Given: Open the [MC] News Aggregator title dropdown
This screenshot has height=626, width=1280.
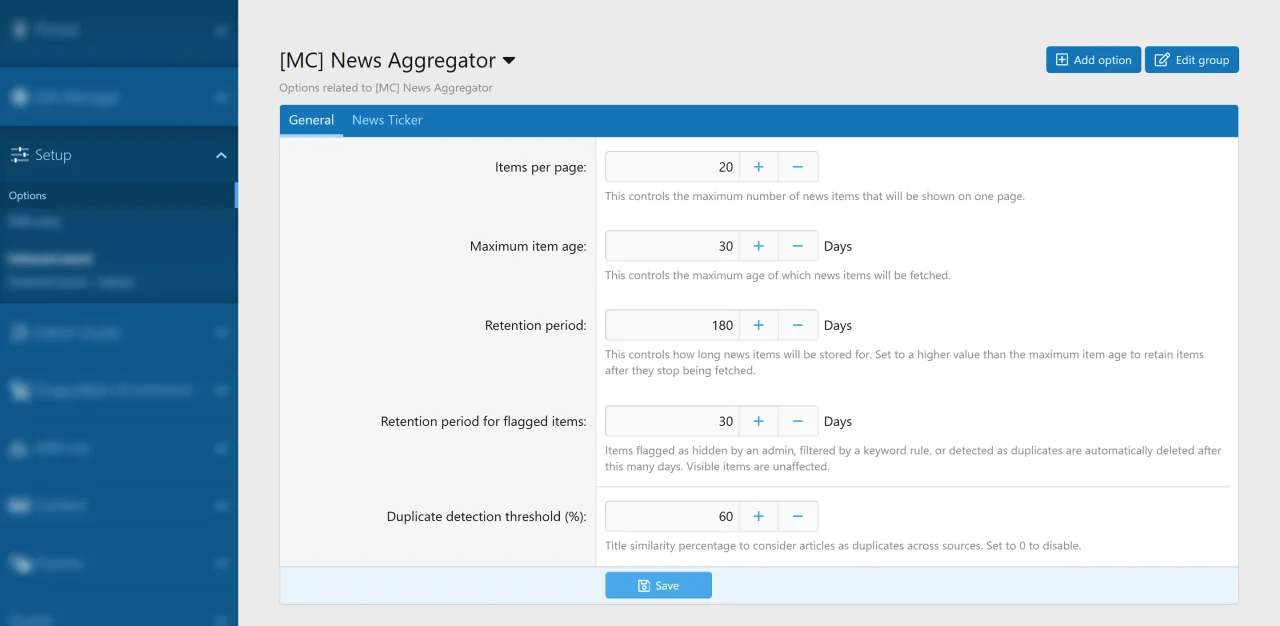Looking at the screenshot, I should [x=509, y=61].
